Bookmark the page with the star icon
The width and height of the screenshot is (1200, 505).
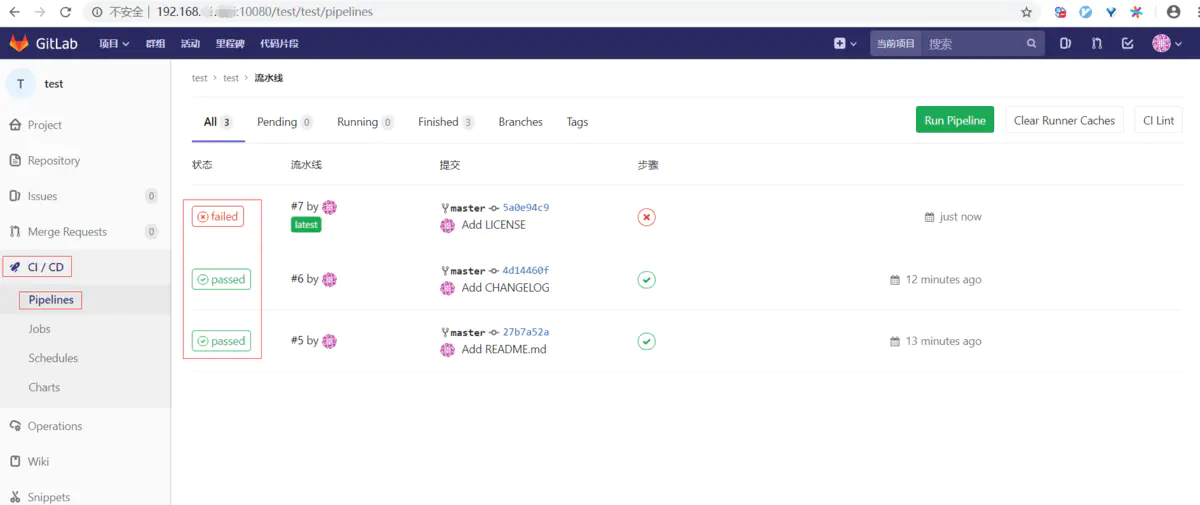(1026, 12)
